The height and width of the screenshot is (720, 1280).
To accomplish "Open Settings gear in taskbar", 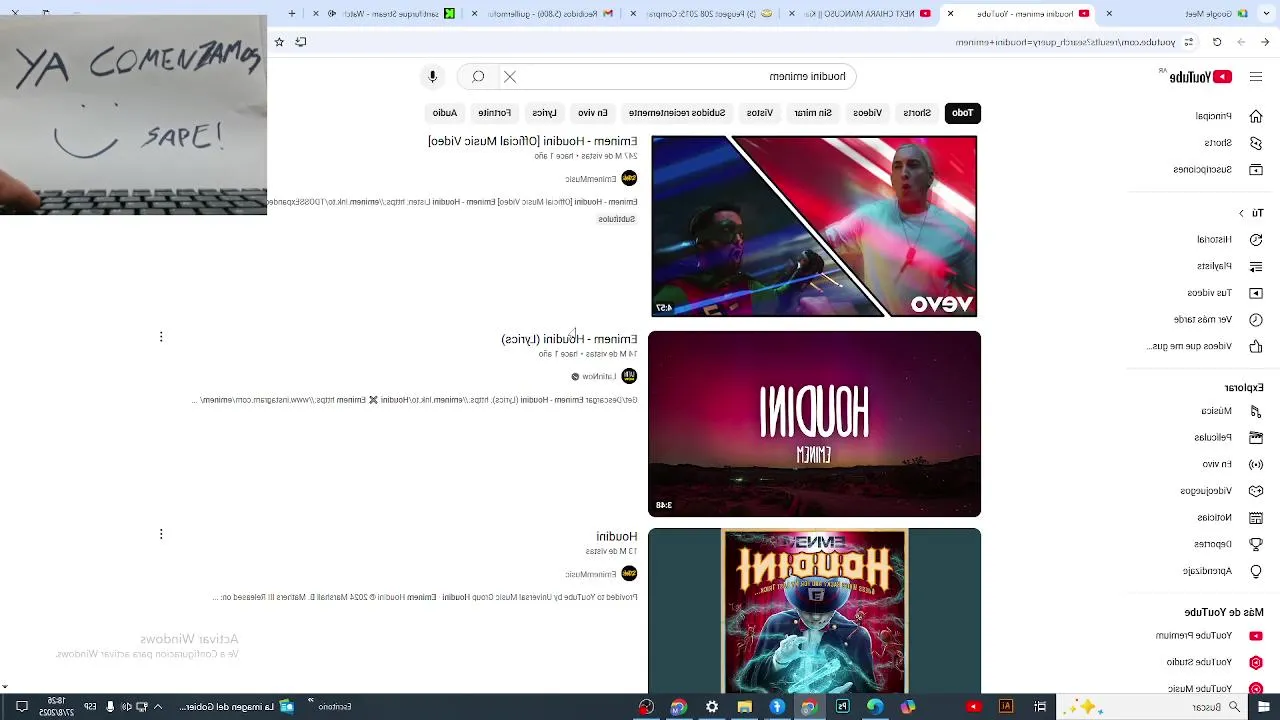I will [712, 707].
